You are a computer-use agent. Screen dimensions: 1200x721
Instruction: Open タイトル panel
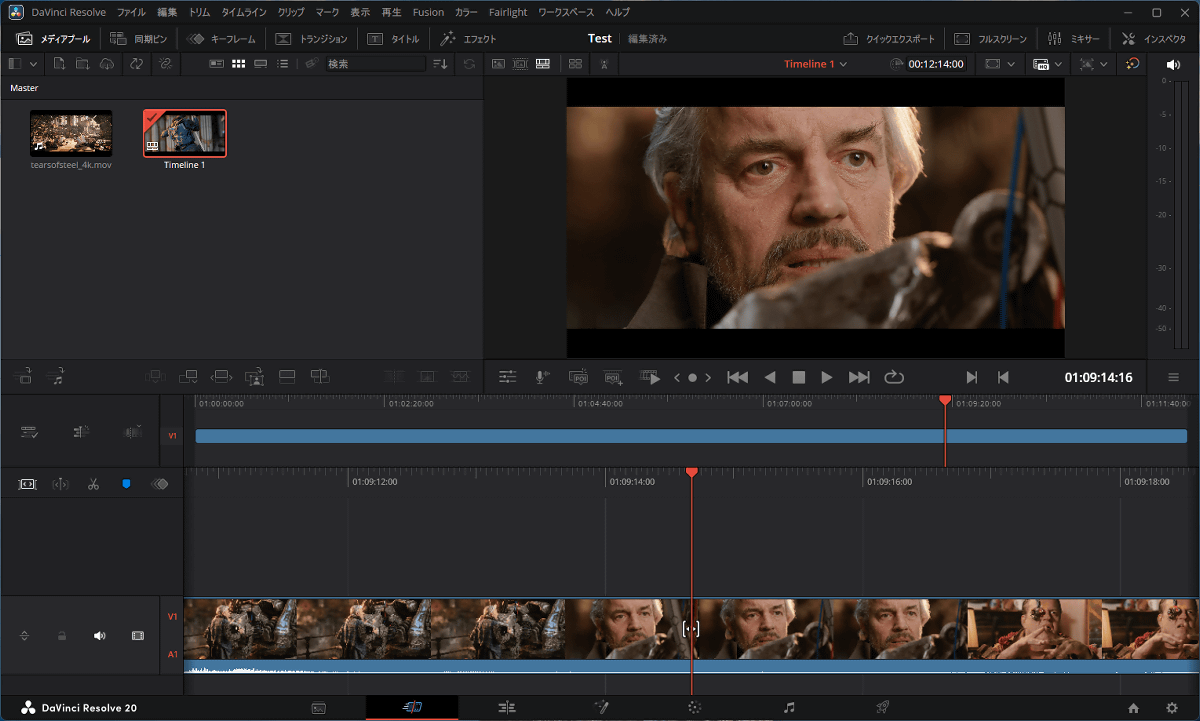pyautogui.click(x=393, y=39)
